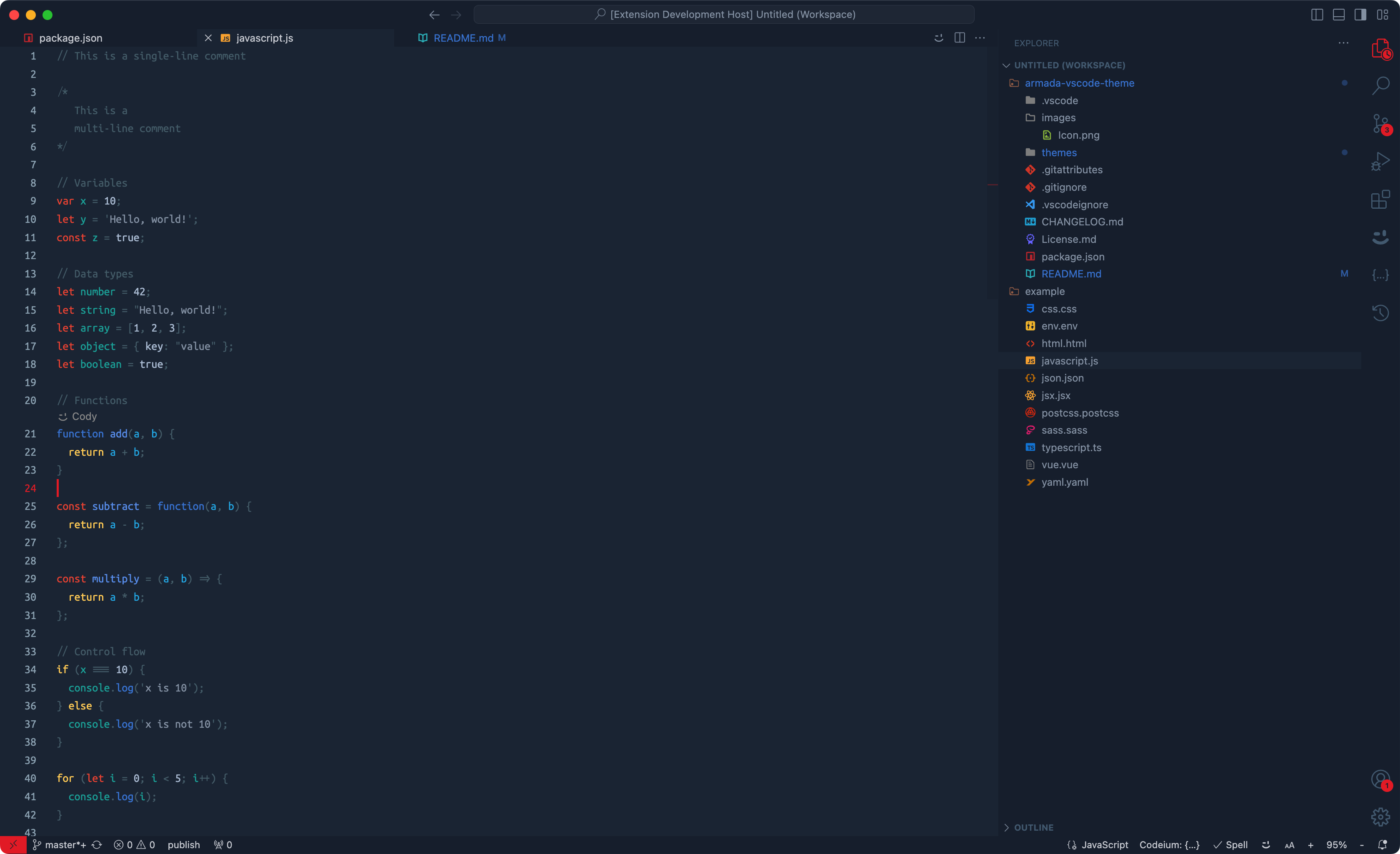Image resolution: width=1400 pixels, height=854 pixels.
Task: Toggle the primary side bar button
Action: 1360,15
